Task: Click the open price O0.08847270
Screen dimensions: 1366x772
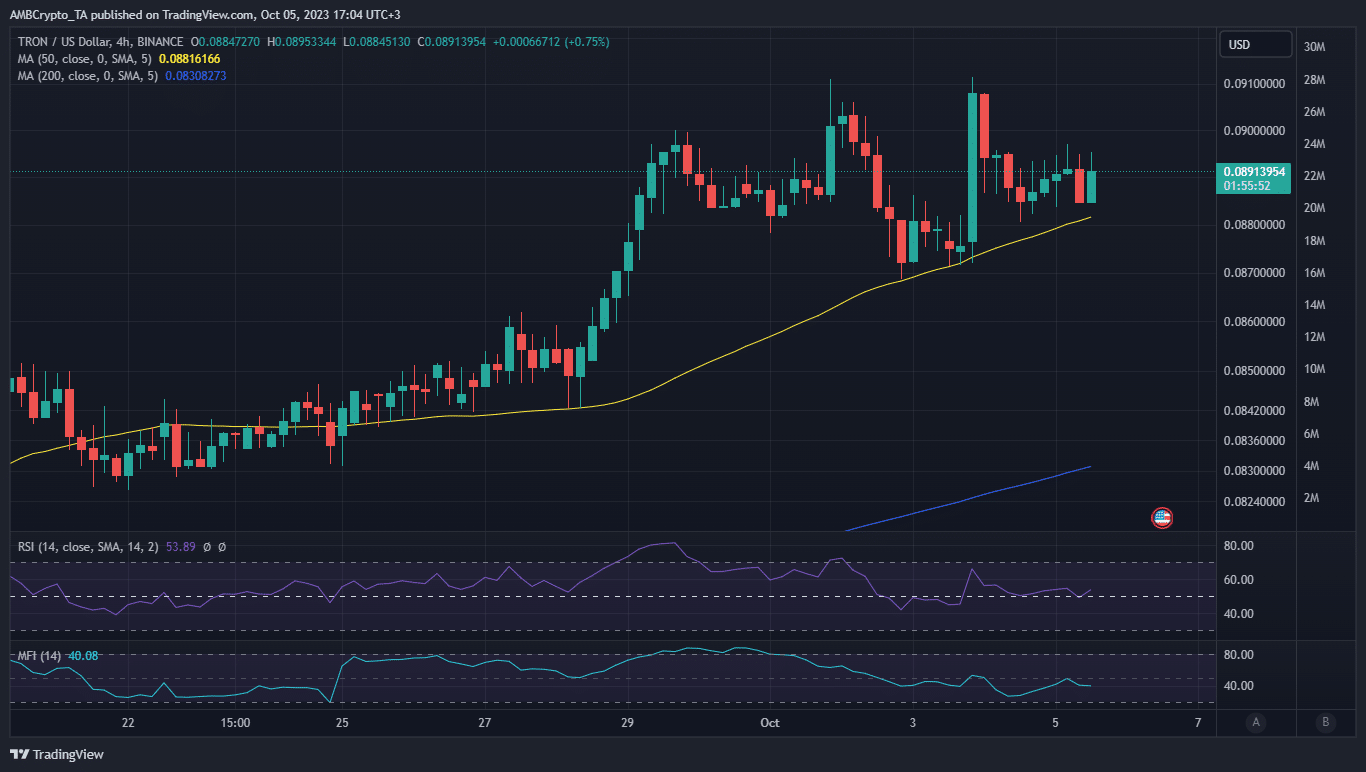Action: [x=225, y=42]
